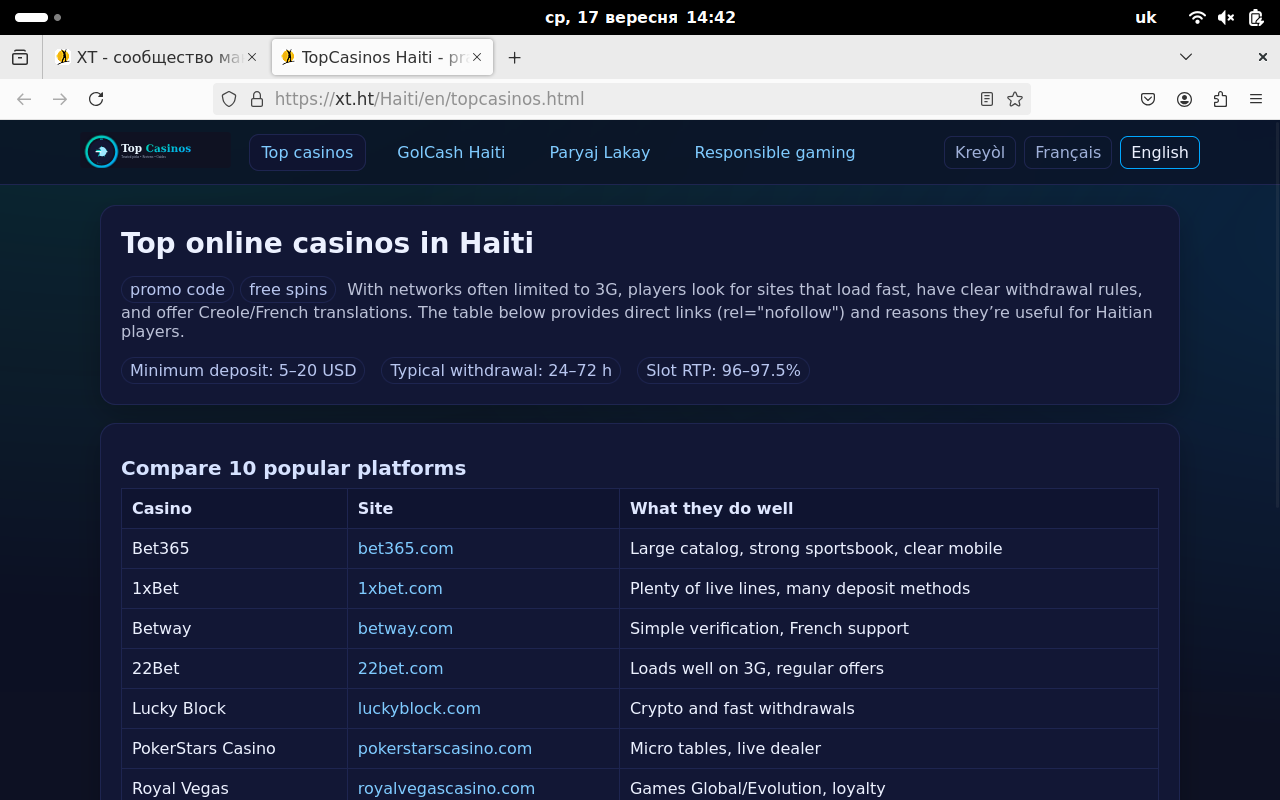Open the bet365.com link
The image size is (1280, 800).
coord(406,548)
